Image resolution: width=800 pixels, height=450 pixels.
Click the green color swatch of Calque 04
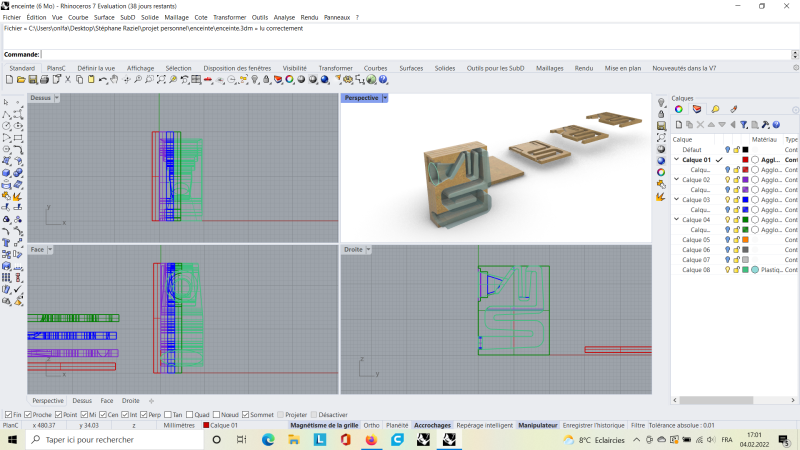click(746, 220)
